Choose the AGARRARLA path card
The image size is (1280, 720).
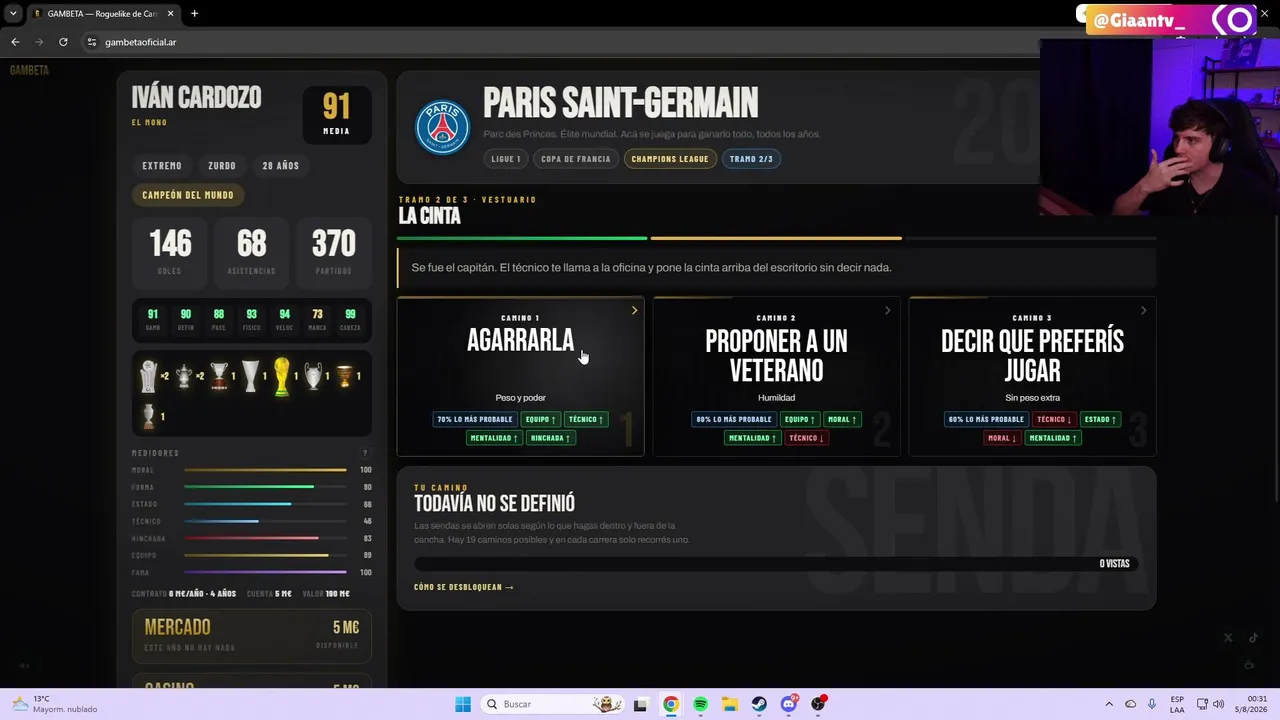(520, 376)
